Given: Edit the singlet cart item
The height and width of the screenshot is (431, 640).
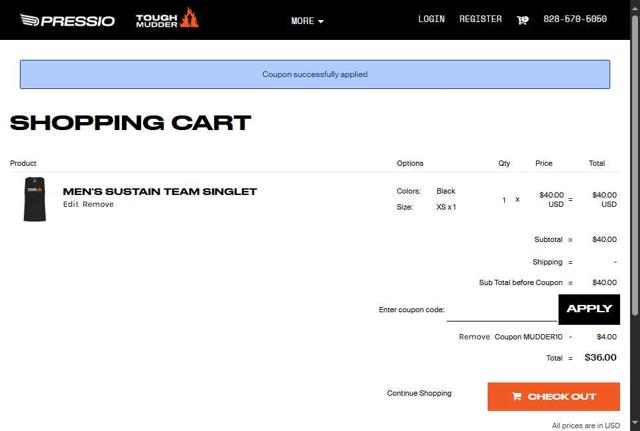Looking at the screenshot, I should tap(71, 204).
